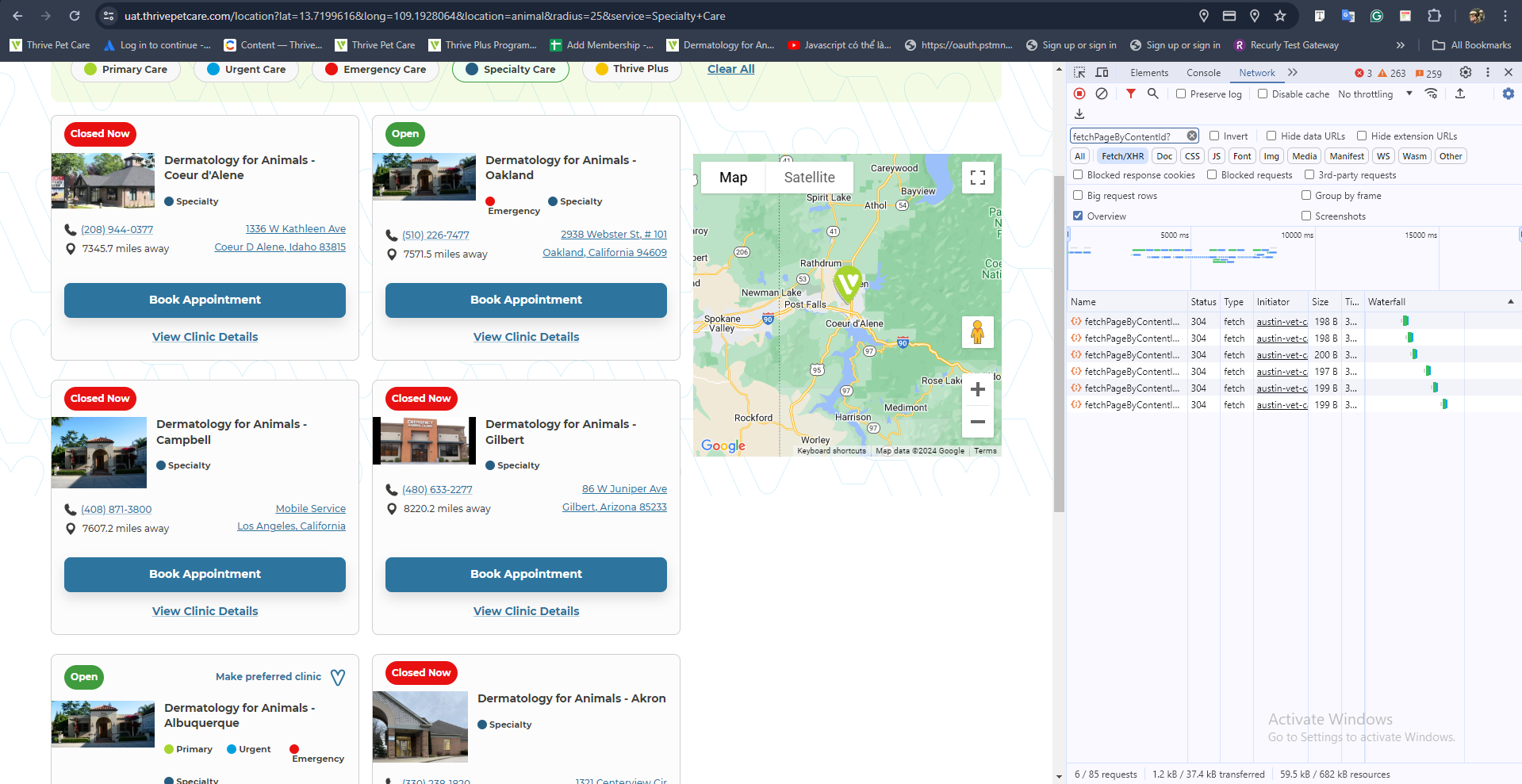This screenshot has width=1522, height=784.
Task: Bookmark this page with the star icon
Action: [x=1280, y=16]
